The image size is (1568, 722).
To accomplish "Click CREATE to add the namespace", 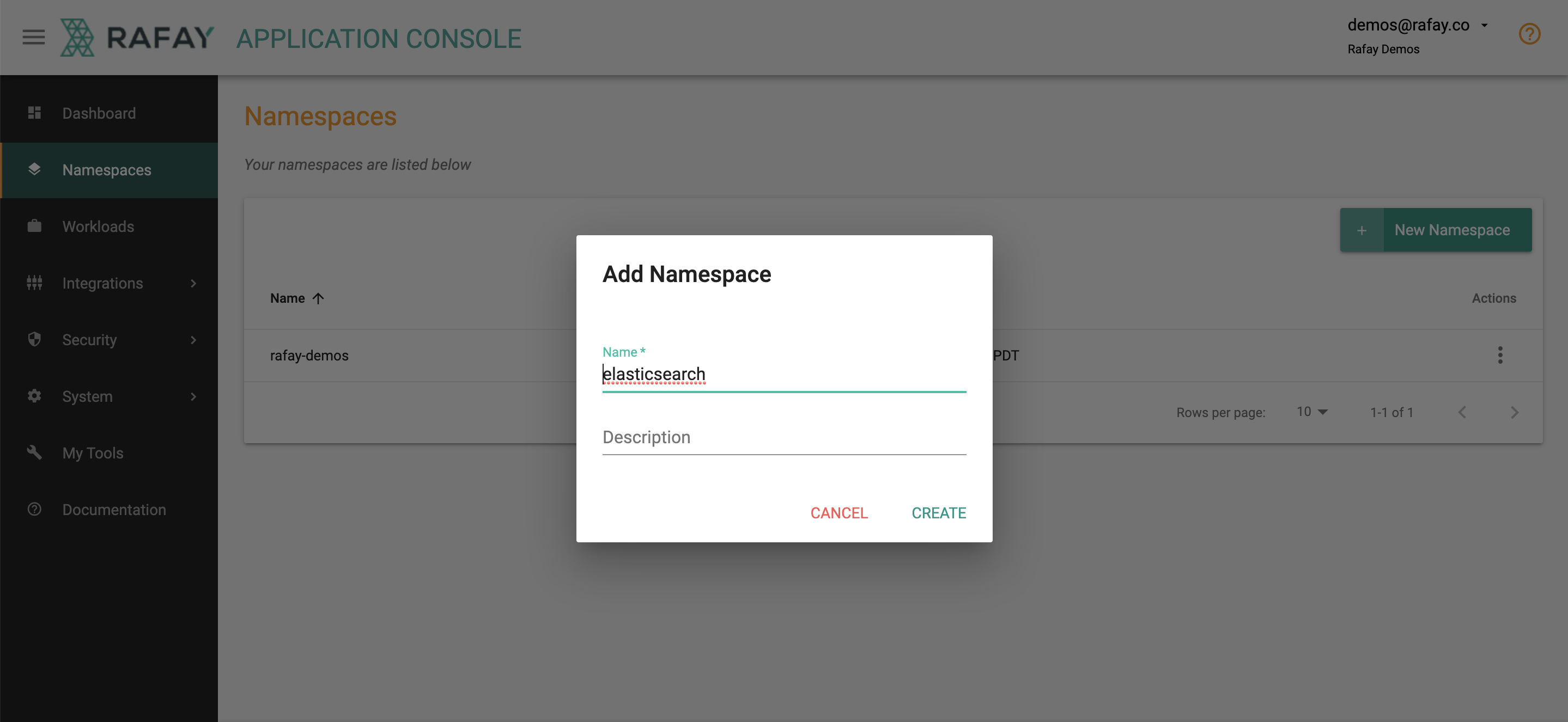I will coord(939,513).
